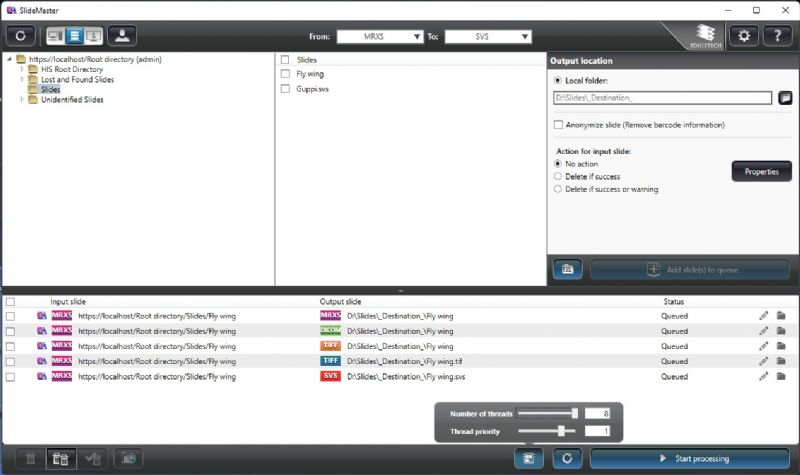Toggle the thread settings popup button

click(x=529, y=459)
